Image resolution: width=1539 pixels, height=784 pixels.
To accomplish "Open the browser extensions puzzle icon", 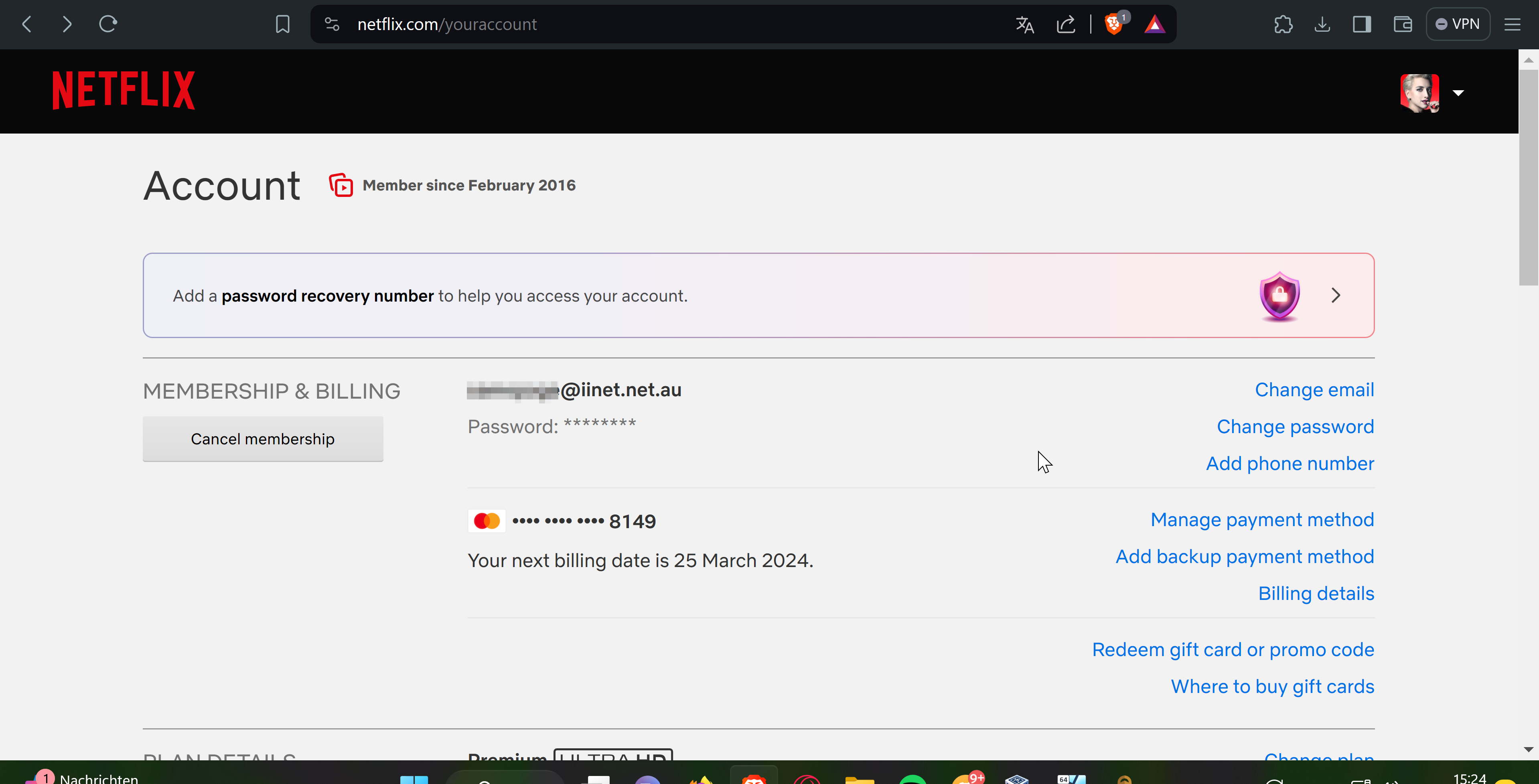I will (x=1283, y=24).
